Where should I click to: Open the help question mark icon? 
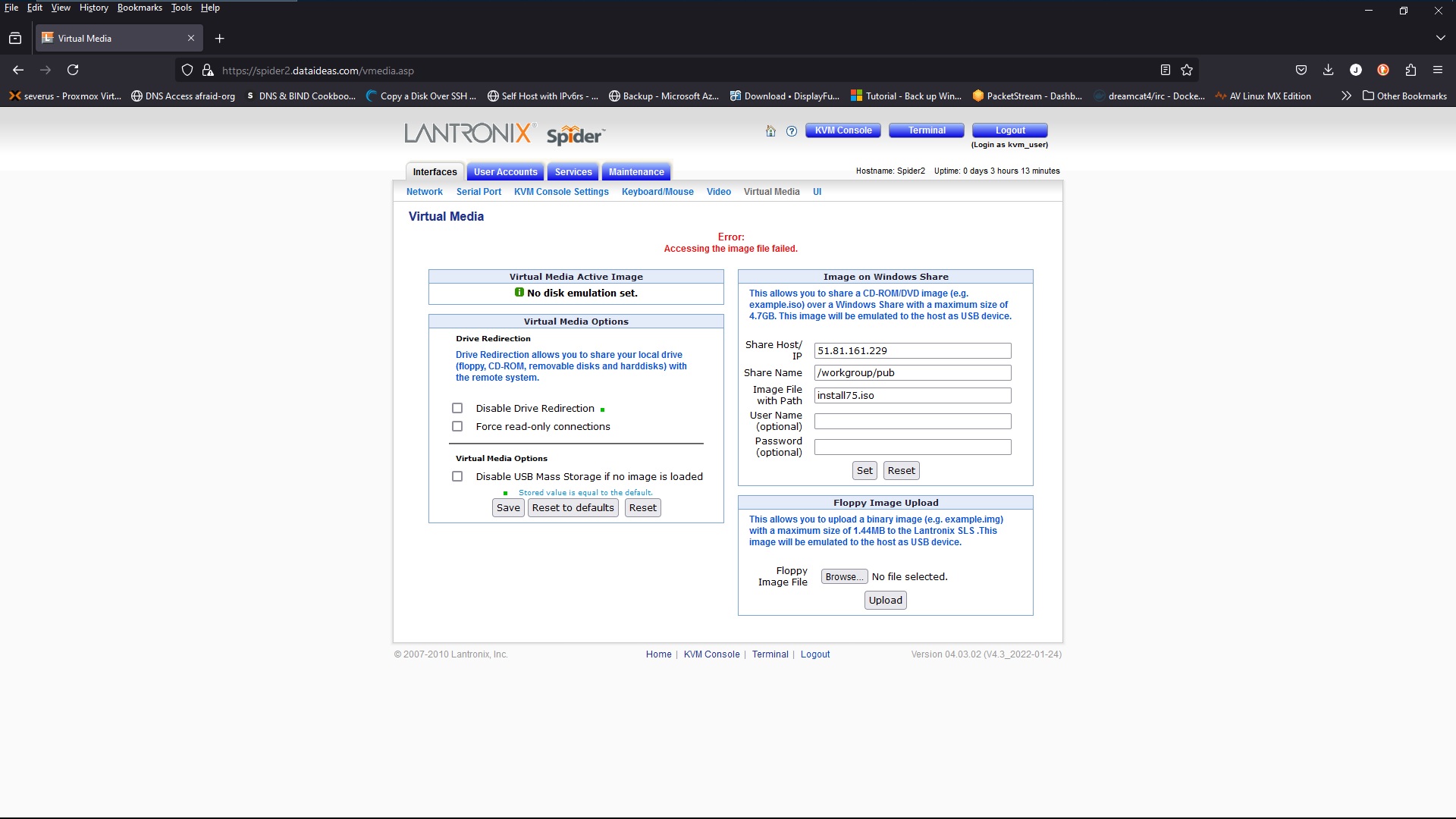tap(792, 131)
